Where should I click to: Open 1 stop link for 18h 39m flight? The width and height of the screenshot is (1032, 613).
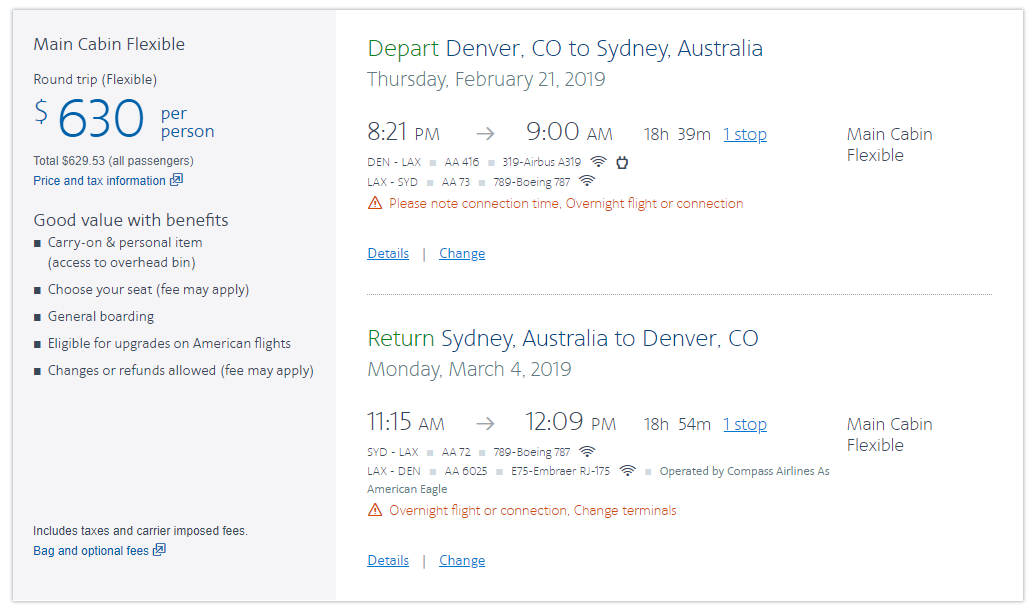coord(745,134)
